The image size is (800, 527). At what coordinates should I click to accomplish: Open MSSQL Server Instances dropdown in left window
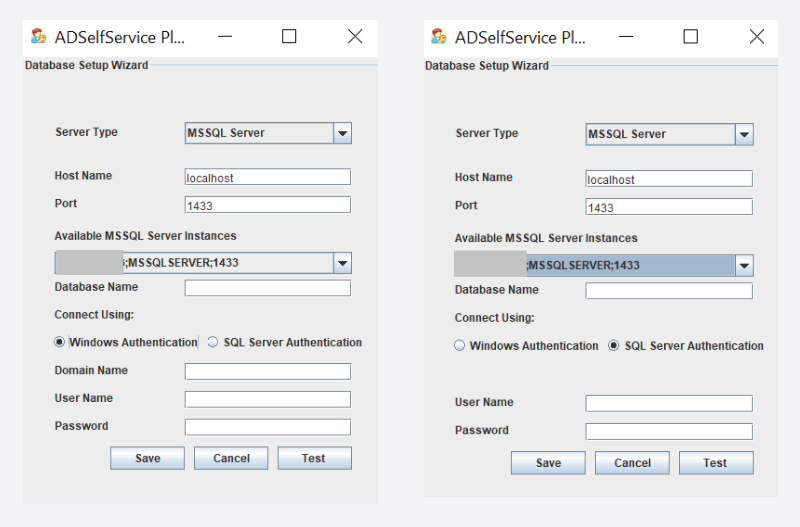click(x=342, y=263)
